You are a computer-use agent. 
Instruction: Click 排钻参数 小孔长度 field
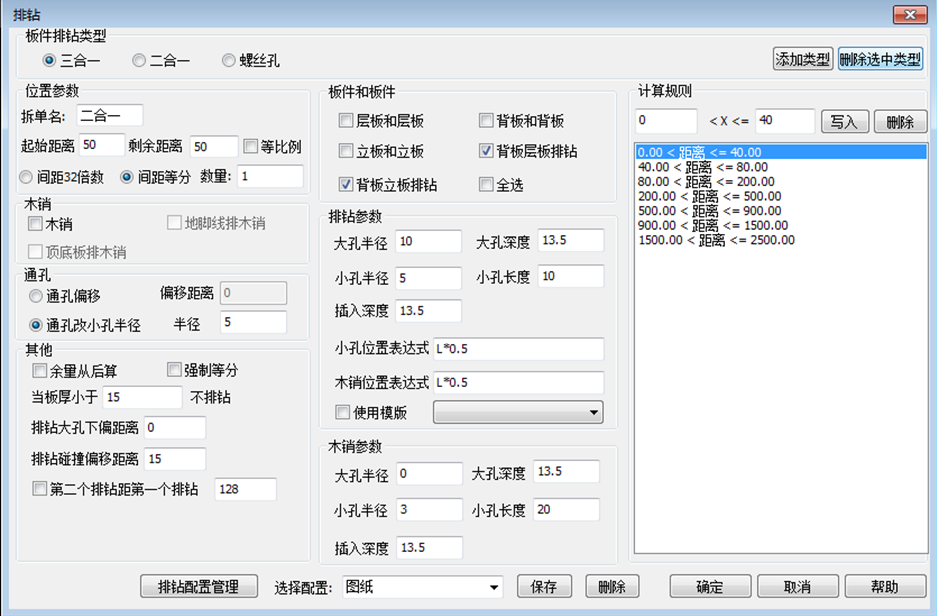[x=571, y=276]
